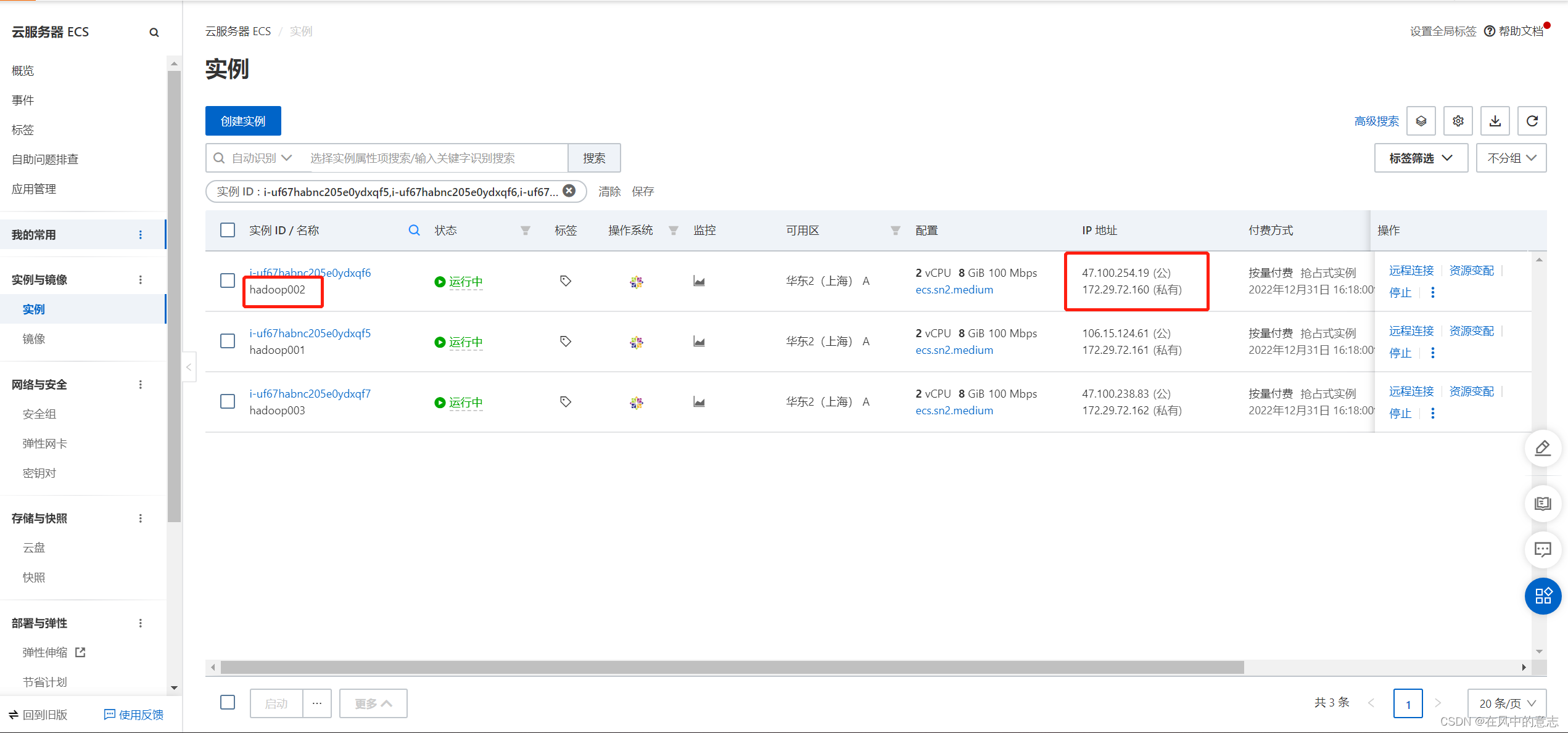Open the 不分组 grouping dropdown
Image resolution: width=1568 pixels, height=733 pixels.
tap(1511, 158)
